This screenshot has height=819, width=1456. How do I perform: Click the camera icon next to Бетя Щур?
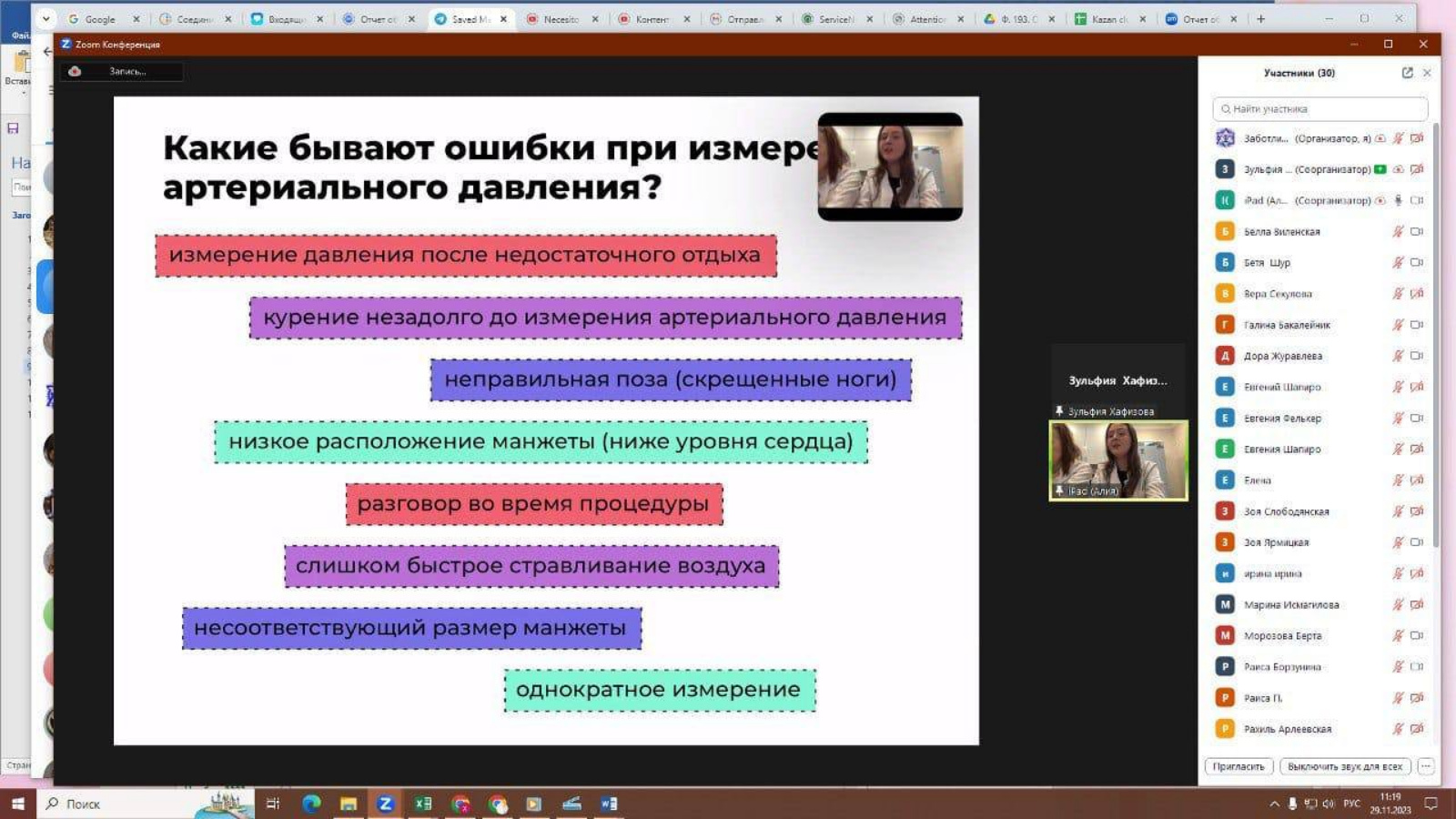point(1416,262)
